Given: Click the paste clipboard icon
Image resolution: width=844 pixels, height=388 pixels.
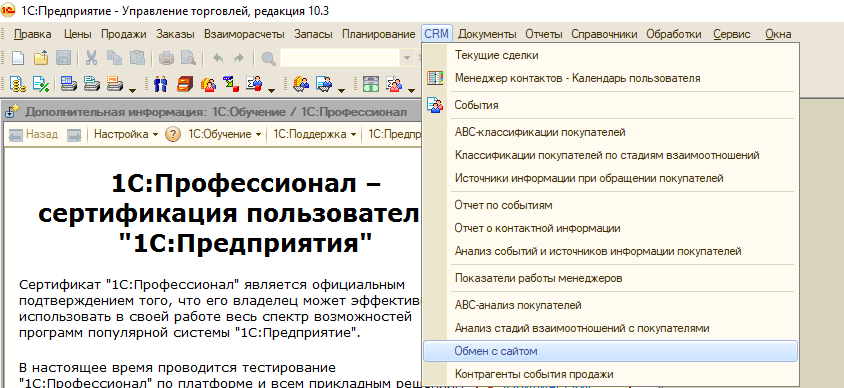Looking at the screenshot, I should (137, 58).
